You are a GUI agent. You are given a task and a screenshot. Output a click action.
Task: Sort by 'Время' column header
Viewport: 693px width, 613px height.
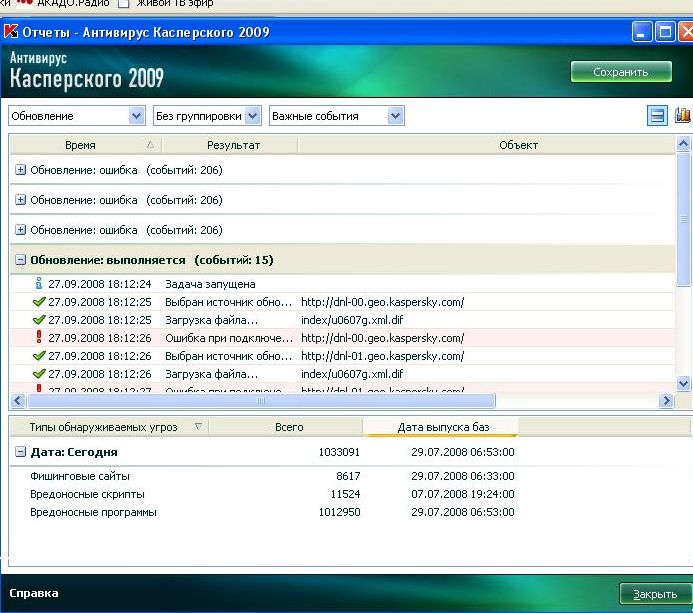click(x=85, y=145)
